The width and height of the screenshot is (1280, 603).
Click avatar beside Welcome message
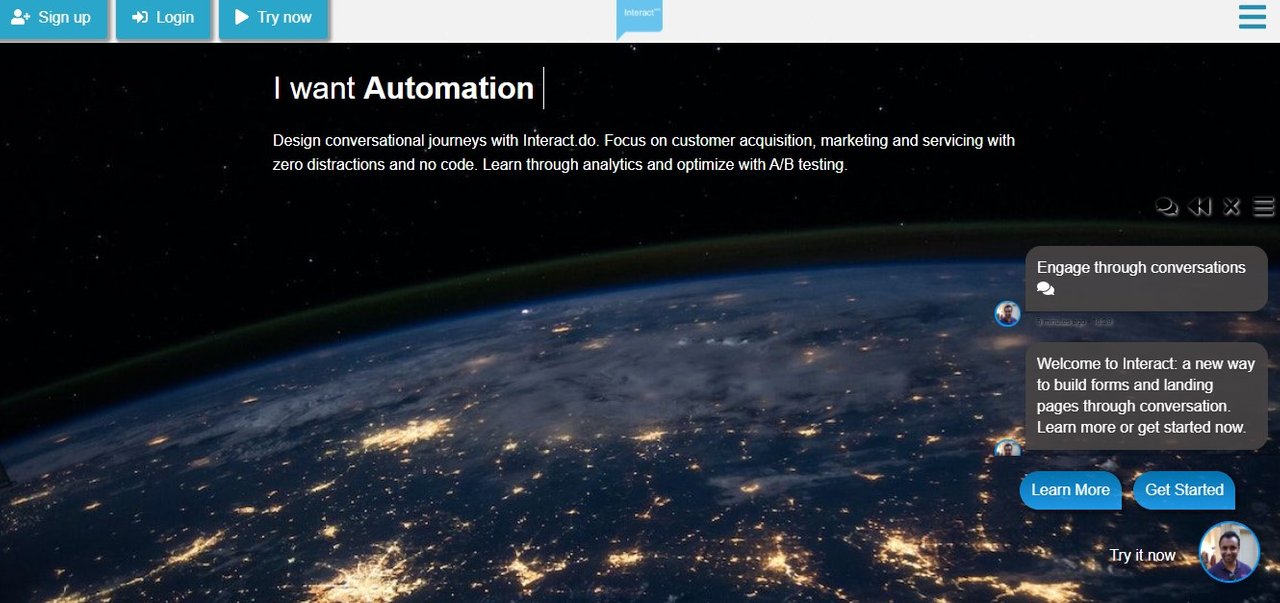coord(1007,448)
